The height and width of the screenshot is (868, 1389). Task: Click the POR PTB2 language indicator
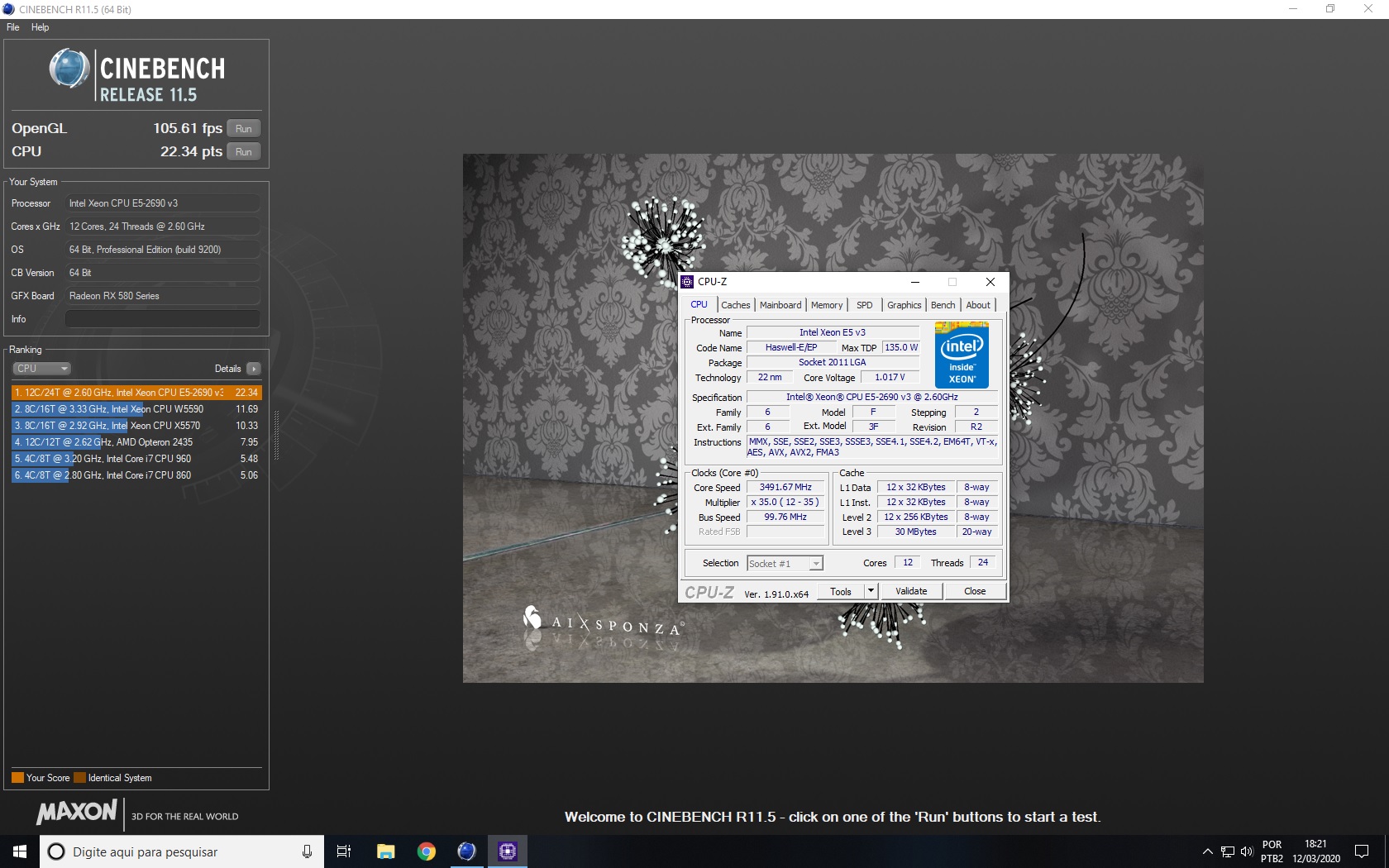click(x=1272, y=851)
